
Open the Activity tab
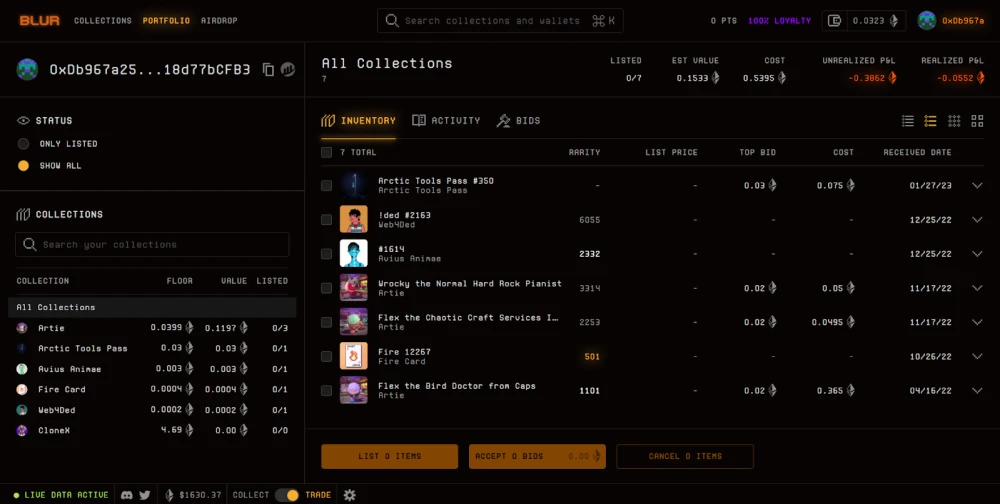click(446, 121)
